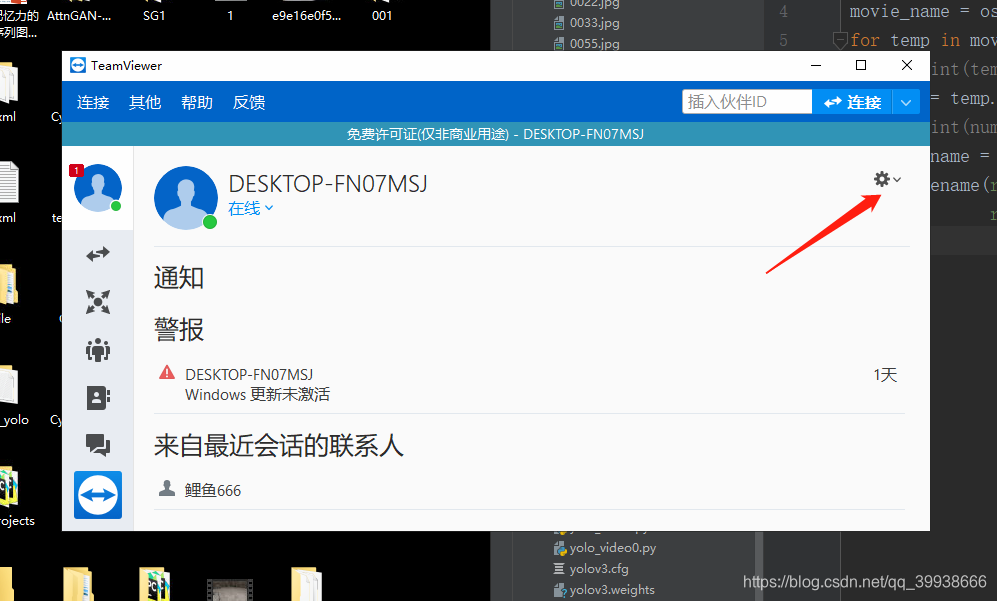Select yolov3.cfg in the IDE file tree
Image resolution: width=997 pixels, height=601 pixels.
coord(591,569)
